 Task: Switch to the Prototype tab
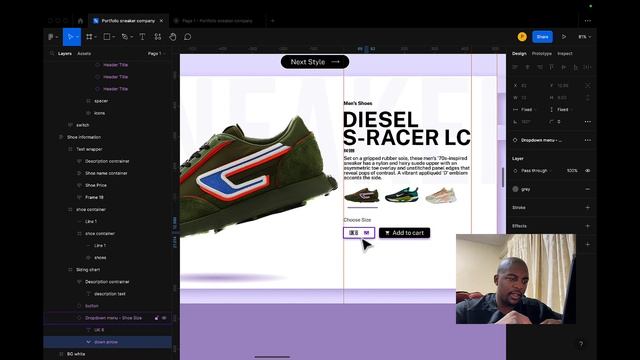[x=542, y=53]
